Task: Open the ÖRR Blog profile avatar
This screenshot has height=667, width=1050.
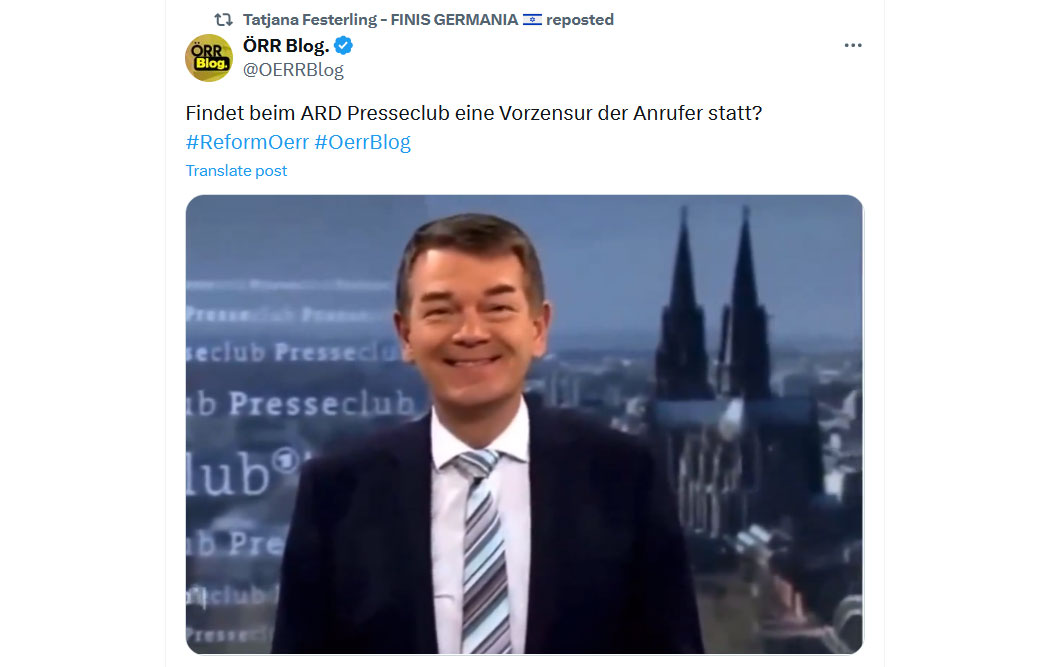Action: pyautogui.click(x=209, y=58)
